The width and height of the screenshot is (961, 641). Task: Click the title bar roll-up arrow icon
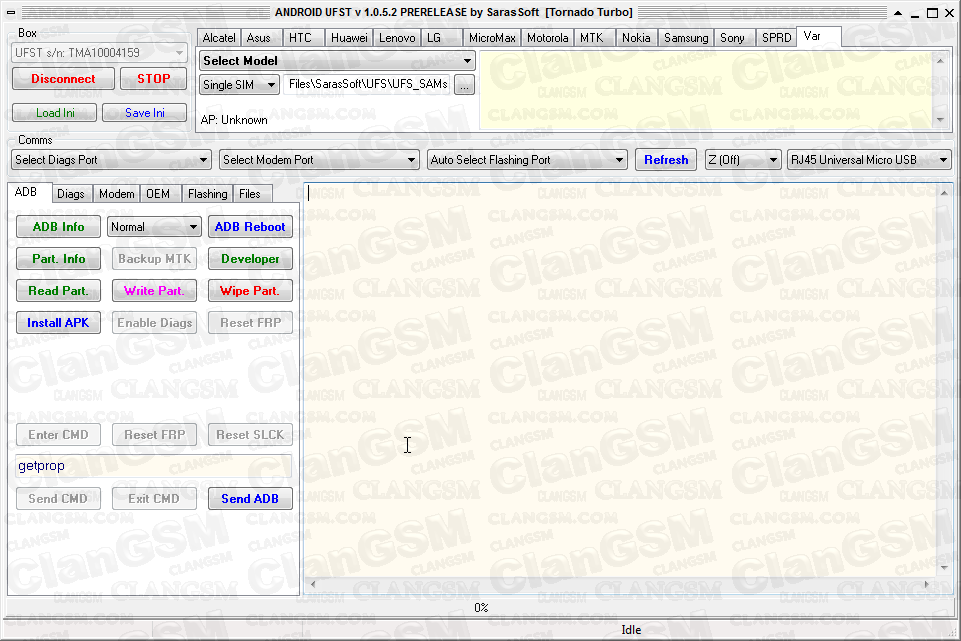(898, 13)
